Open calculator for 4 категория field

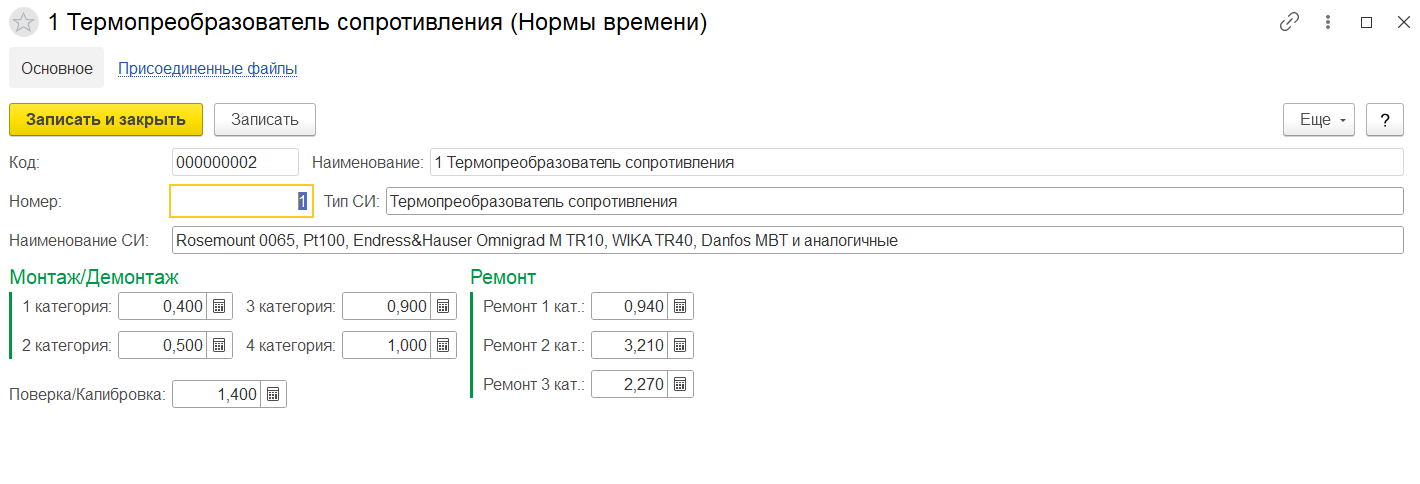(444, 345)
